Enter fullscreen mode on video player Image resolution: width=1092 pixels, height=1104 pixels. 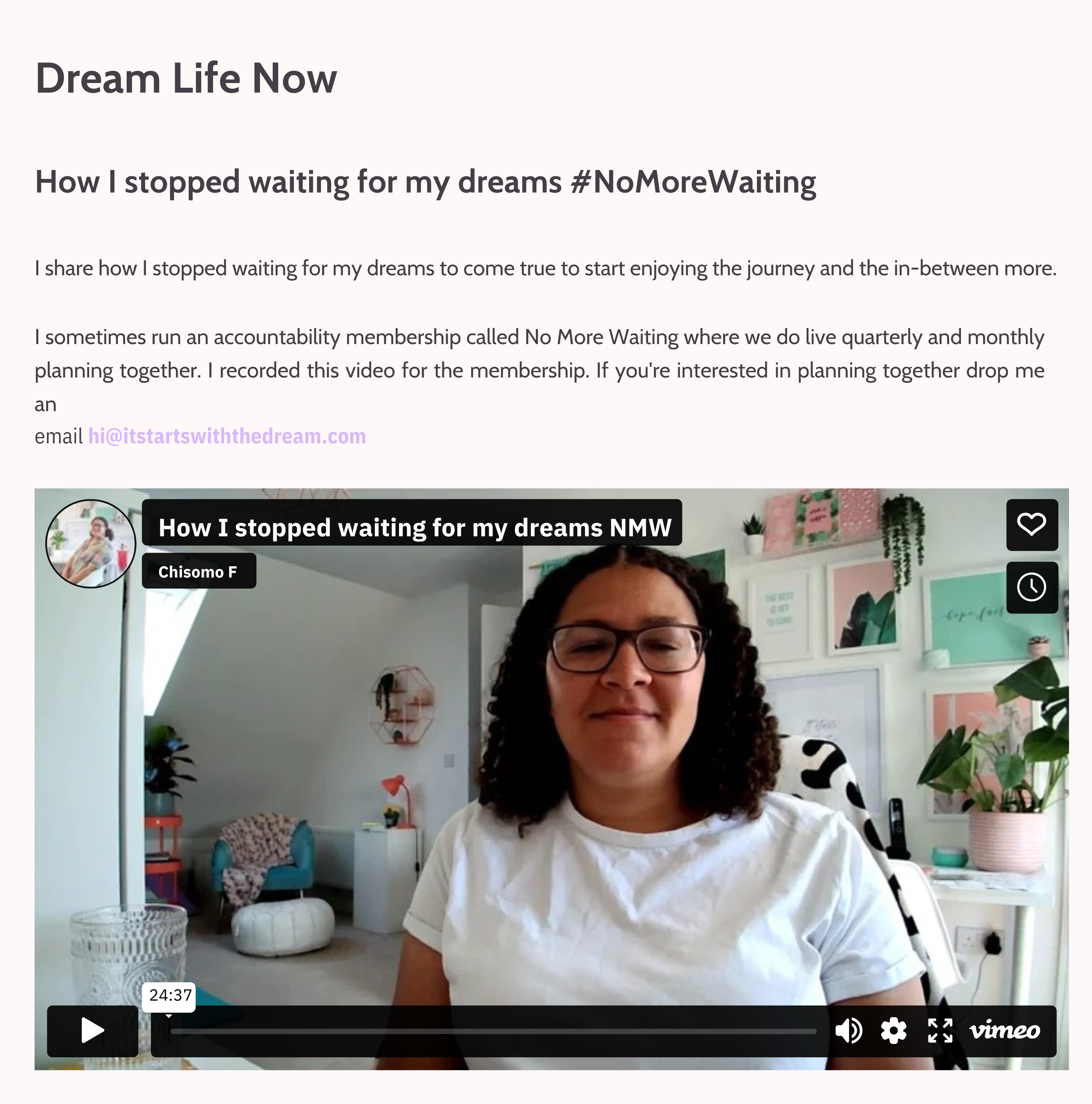pyautogui.click(x=940, y=1031)
